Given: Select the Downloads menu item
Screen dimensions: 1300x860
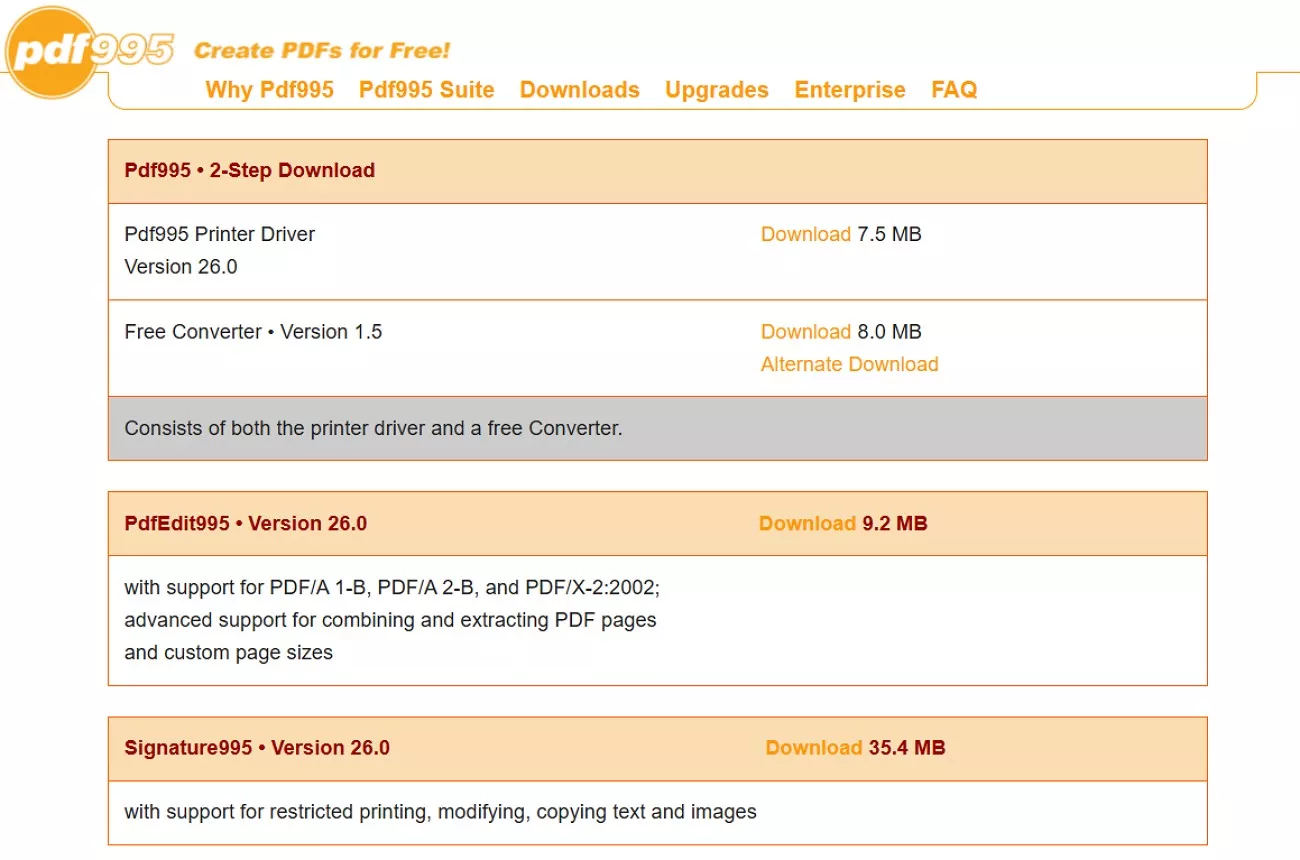Looking at the screenshot, I should [579, 90].
